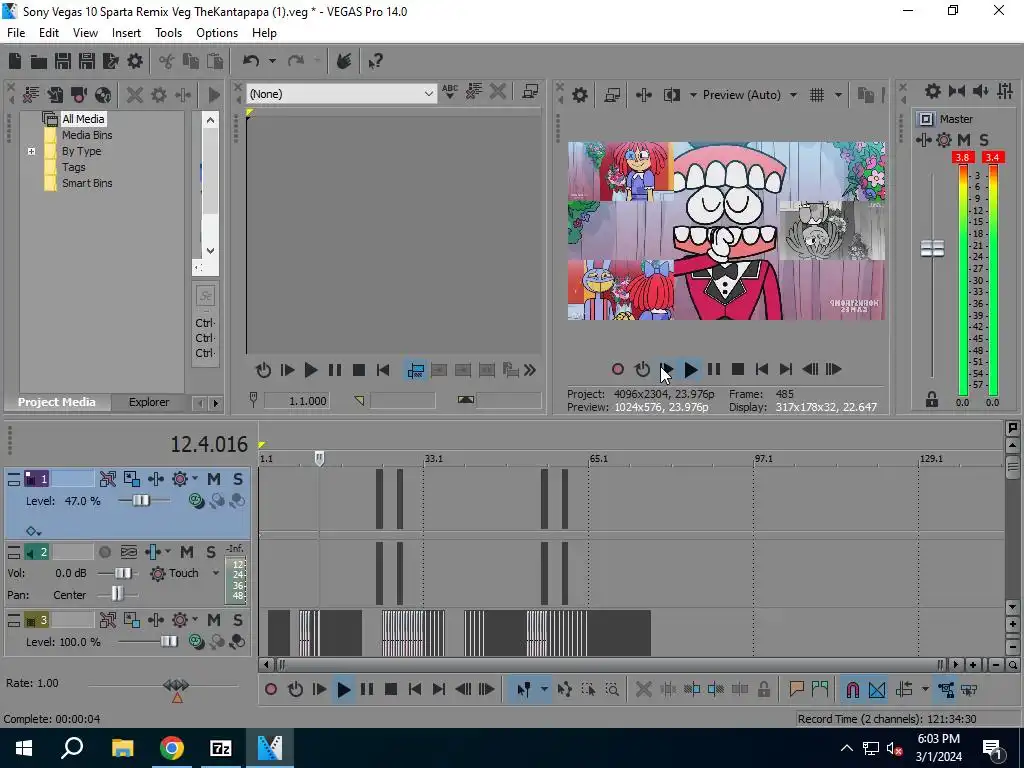Stop playback in the video preview
This screenshot has height=768, width=1024.
click(738, 370)
